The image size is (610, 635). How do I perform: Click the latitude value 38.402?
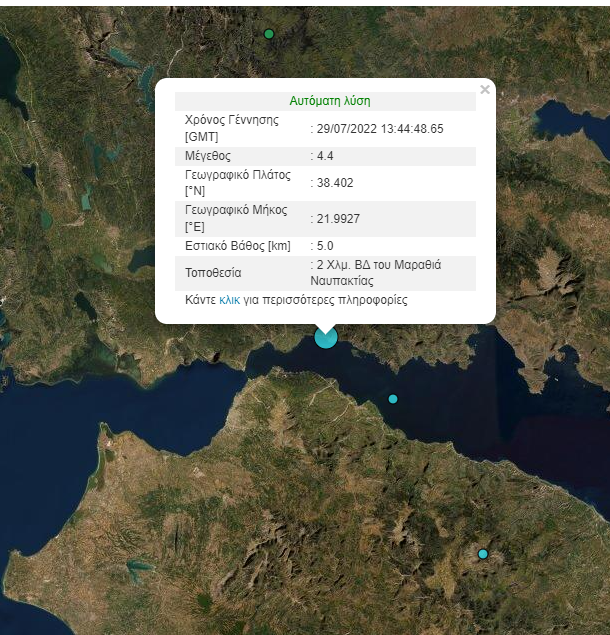click(335, 183)
